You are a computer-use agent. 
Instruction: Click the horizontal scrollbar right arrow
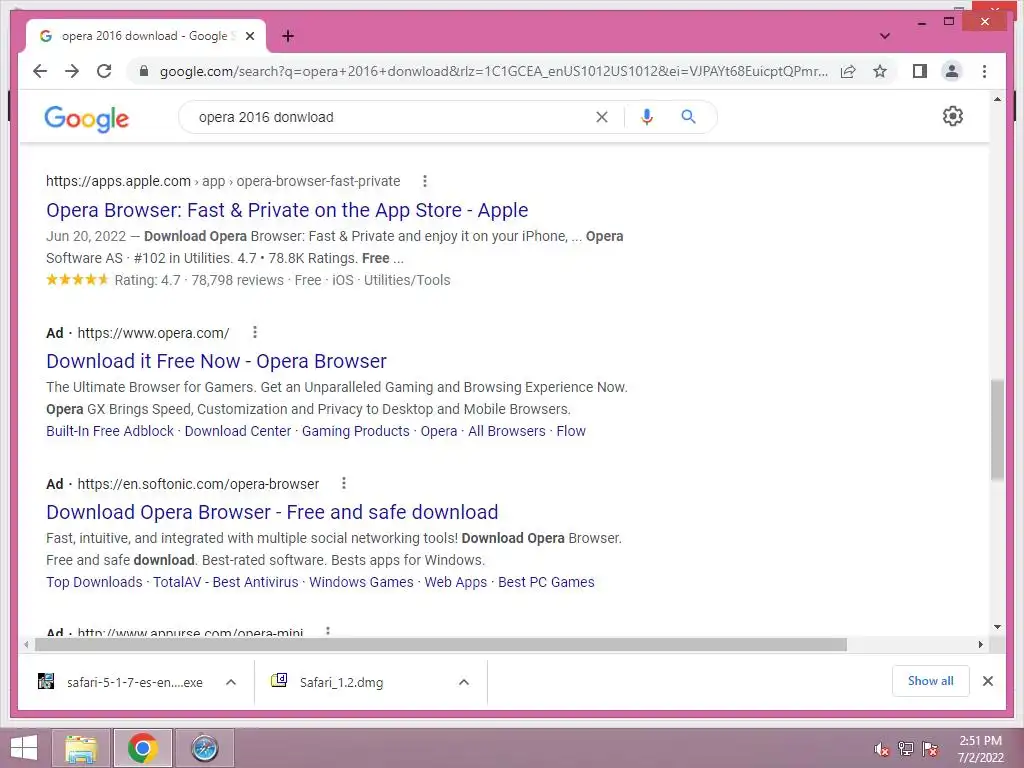tap(980, 645)
